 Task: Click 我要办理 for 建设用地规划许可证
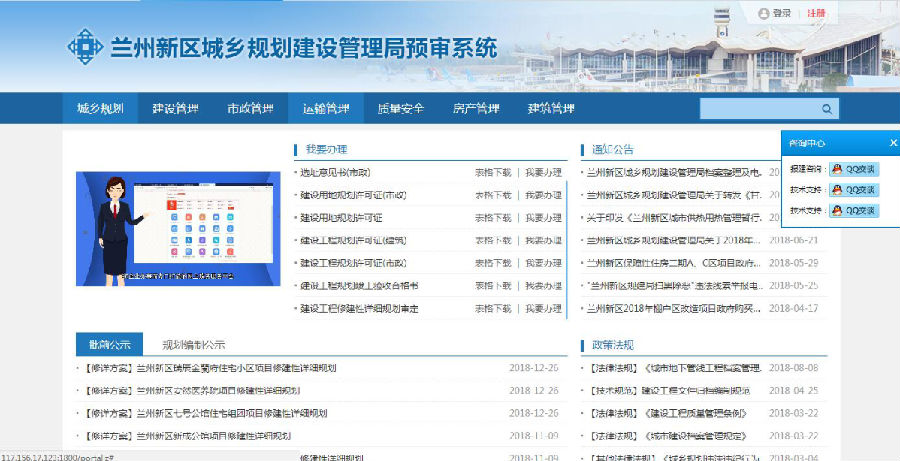[x=543, y=217]
